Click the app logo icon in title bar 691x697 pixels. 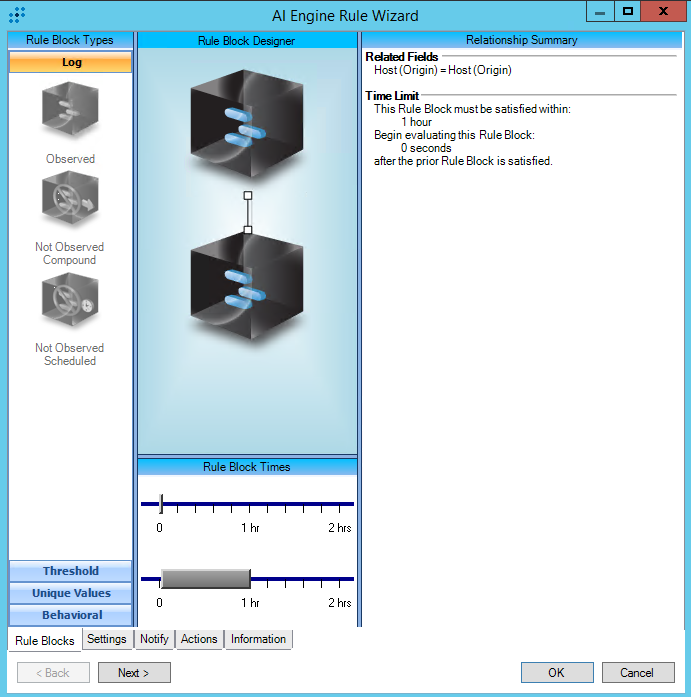coord(17,15)
